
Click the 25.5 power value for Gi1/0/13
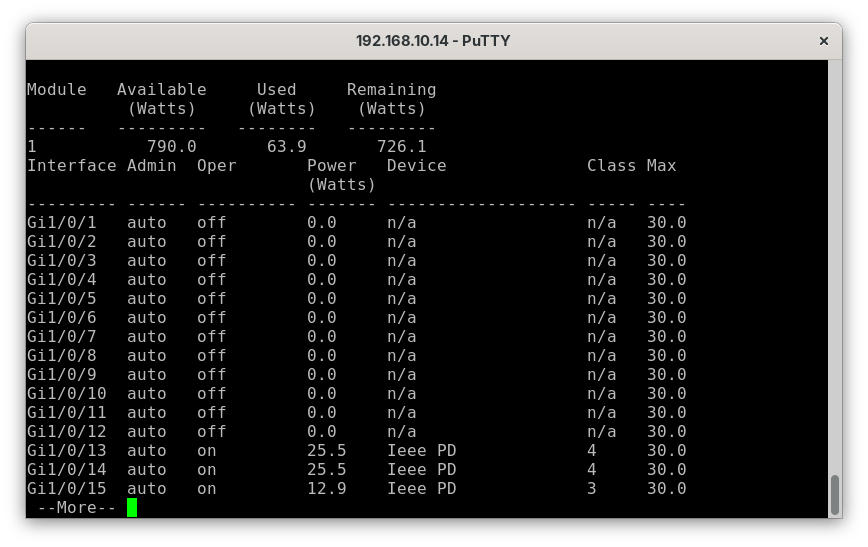[327, 451]
